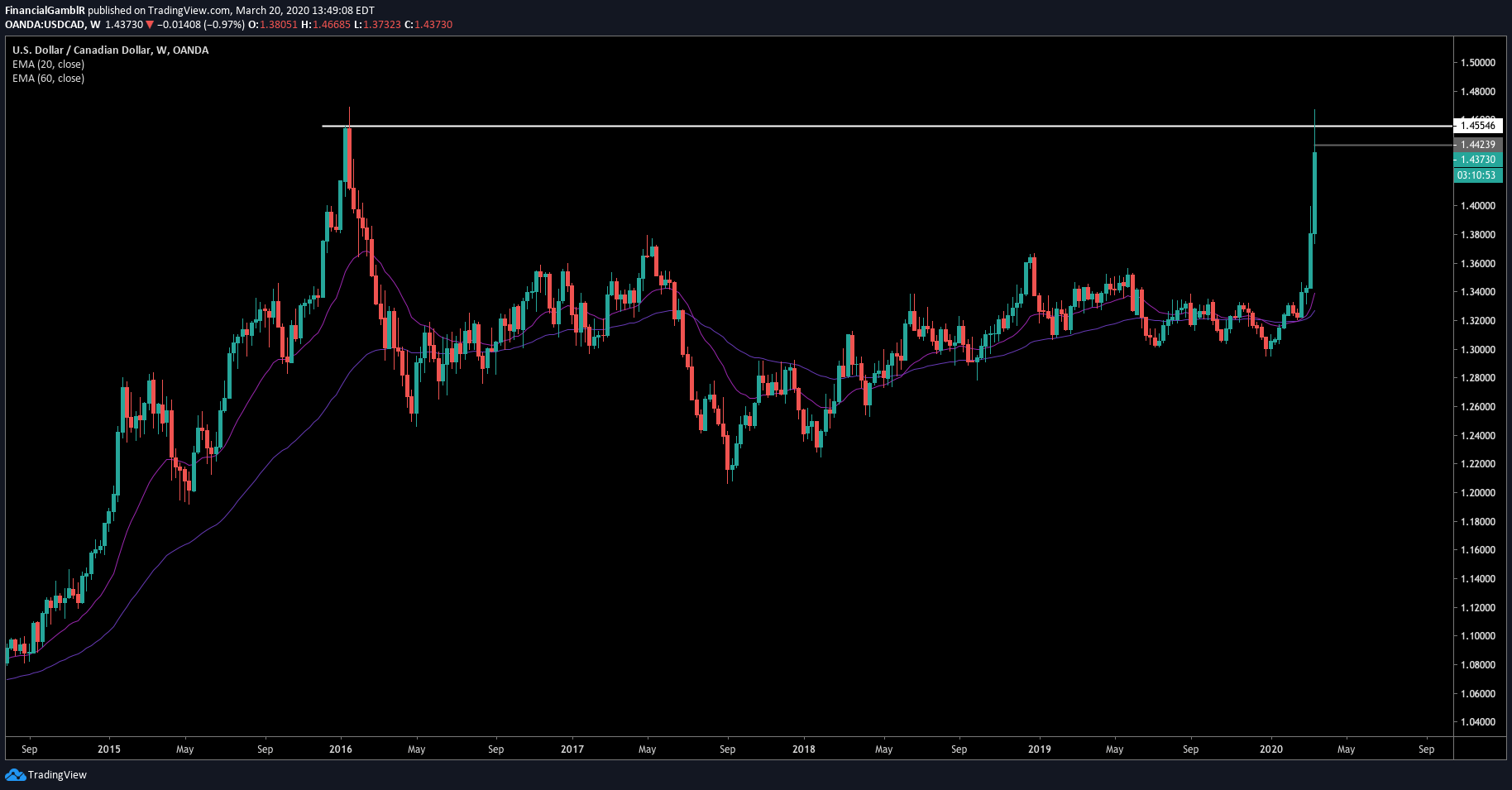1512x790 pixels.
Task: Click the 1.10000 price axis label
Action: pyautogui.click(x=1478, y=636)
